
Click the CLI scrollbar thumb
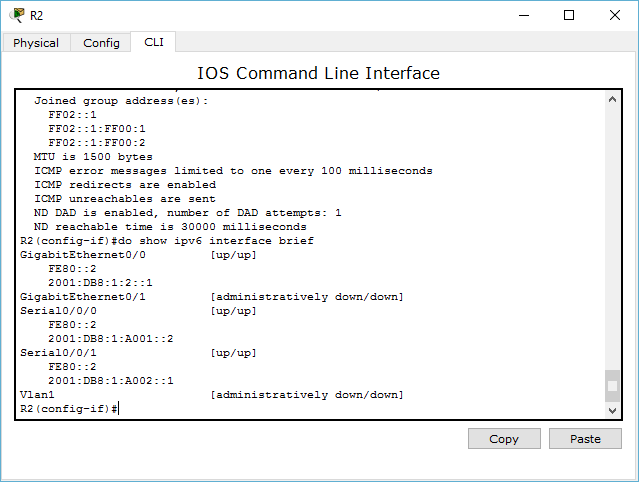click(612, 386)
